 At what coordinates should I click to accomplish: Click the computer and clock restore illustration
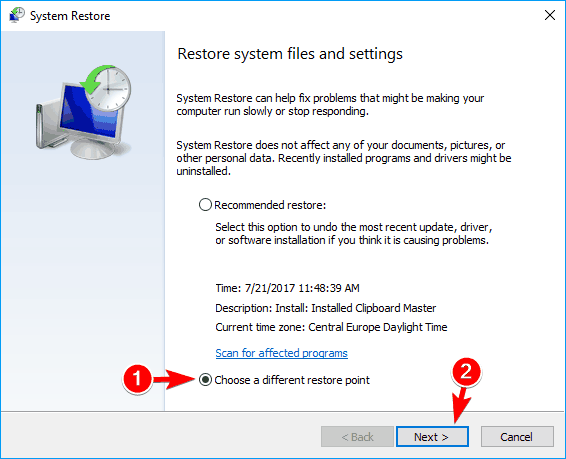(83, 112)
